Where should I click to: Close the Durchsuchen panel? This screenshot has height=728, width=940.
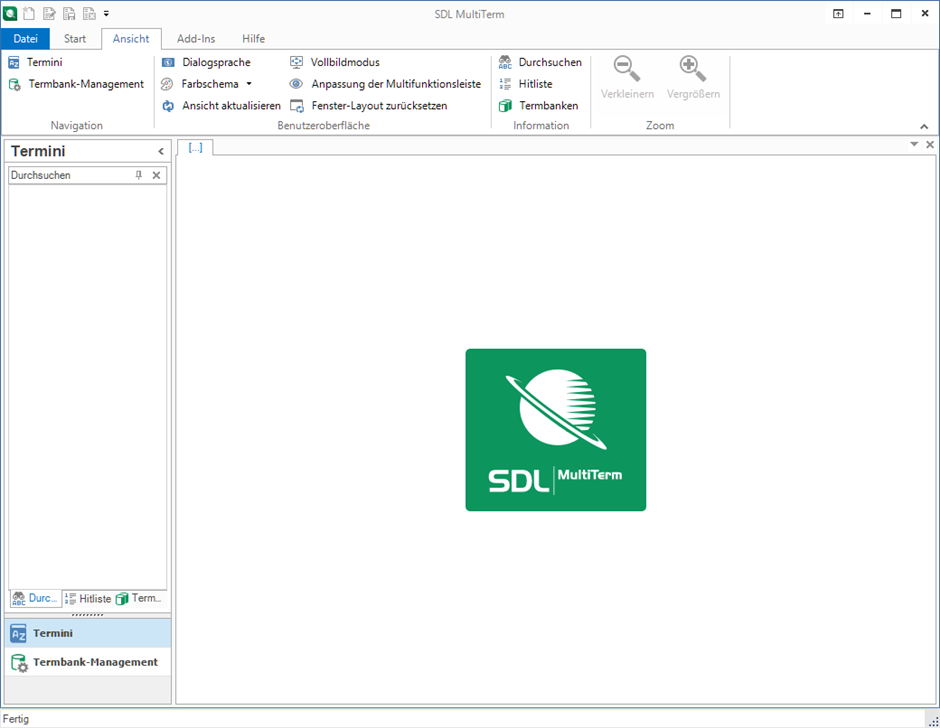156,175
